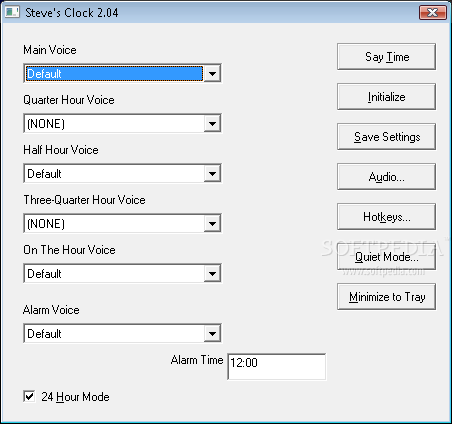Screen dimensions: 452x424
Task: Open the Audio... dialog
Action: [x=386, y=177]
